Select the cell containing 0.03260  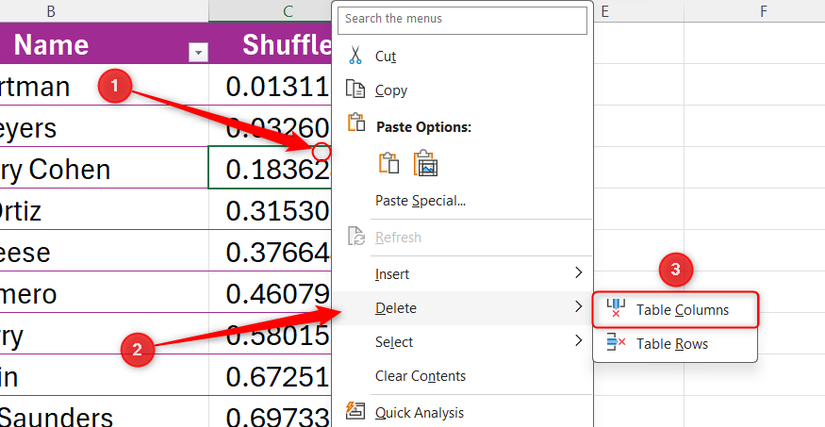270,126
